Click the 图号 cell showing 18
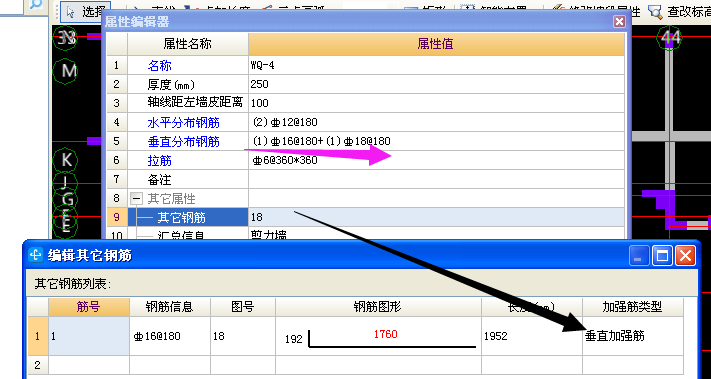 243,336
